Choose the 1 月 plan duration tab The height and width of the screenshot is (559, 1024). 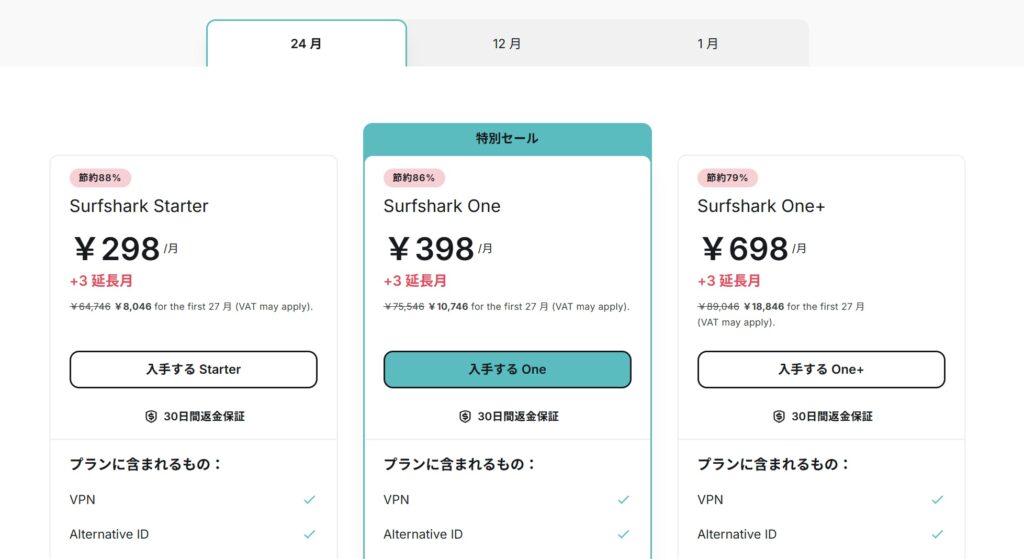coord(708,44)
